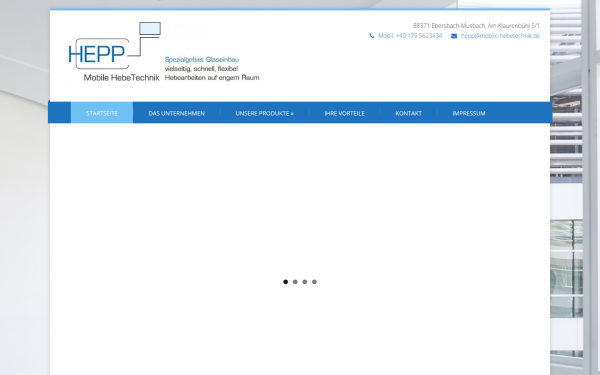
Task: Click the envelope icon beside email address
Action: pyautogui.click(x=454, y=36)
